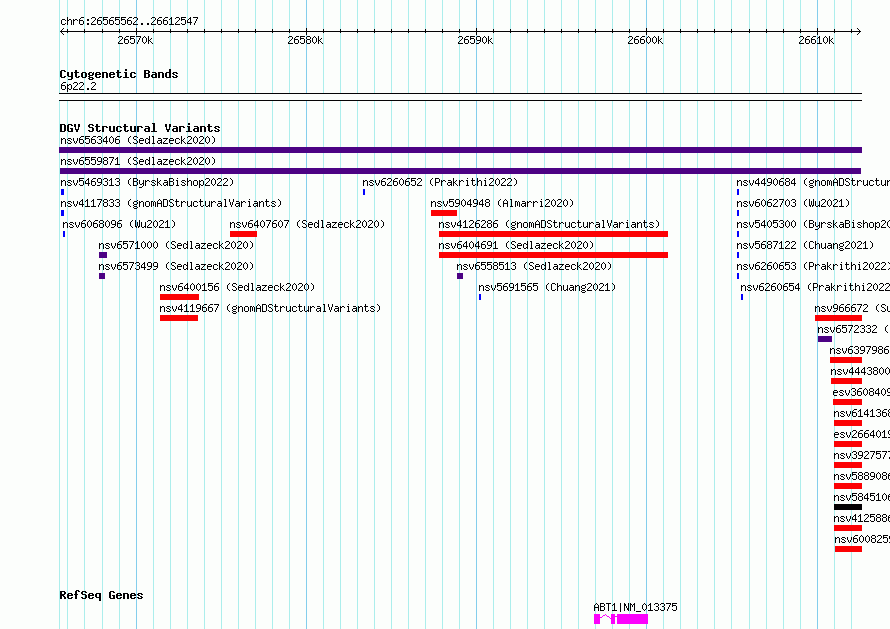Image resolution: width=890 pixels, height=629 pixels.
Task: Click the nsv6404691 (Sedlazeck2020) label
Action: pos(516,245)
